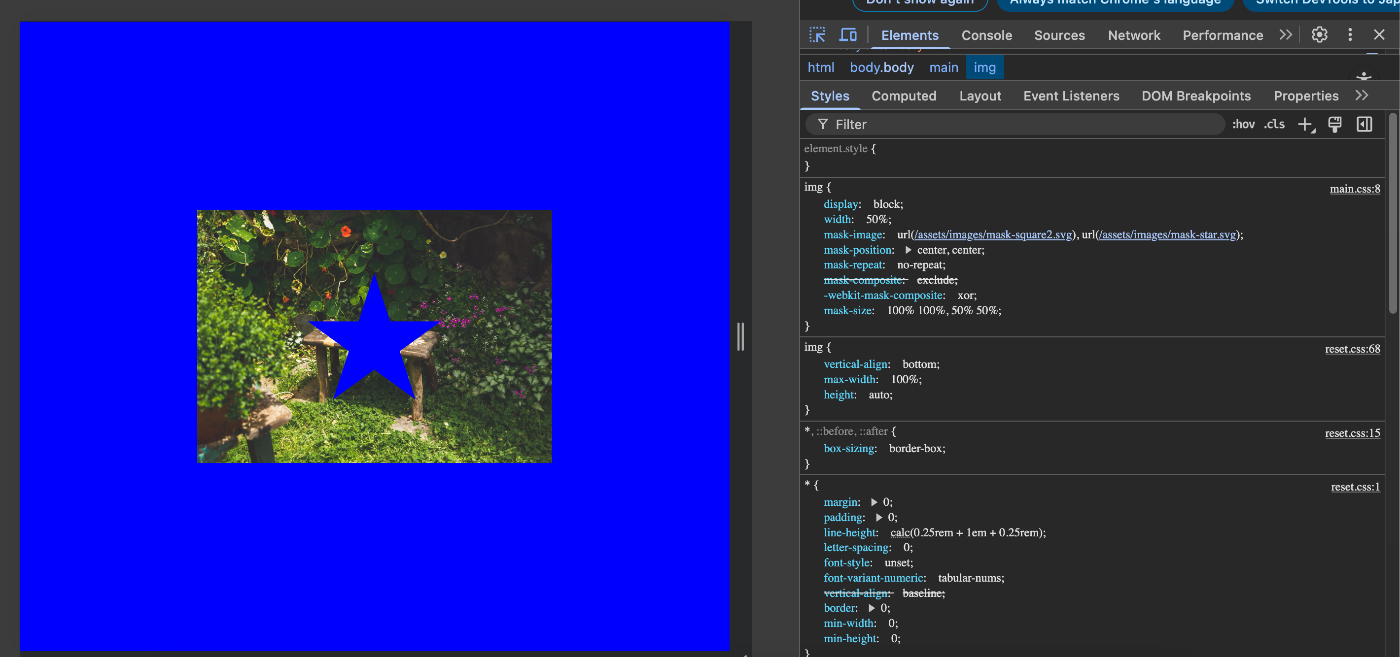1400x657 pixels.
Task: Open the reset.css:68 source link
Action: [x=1353, y=348]
